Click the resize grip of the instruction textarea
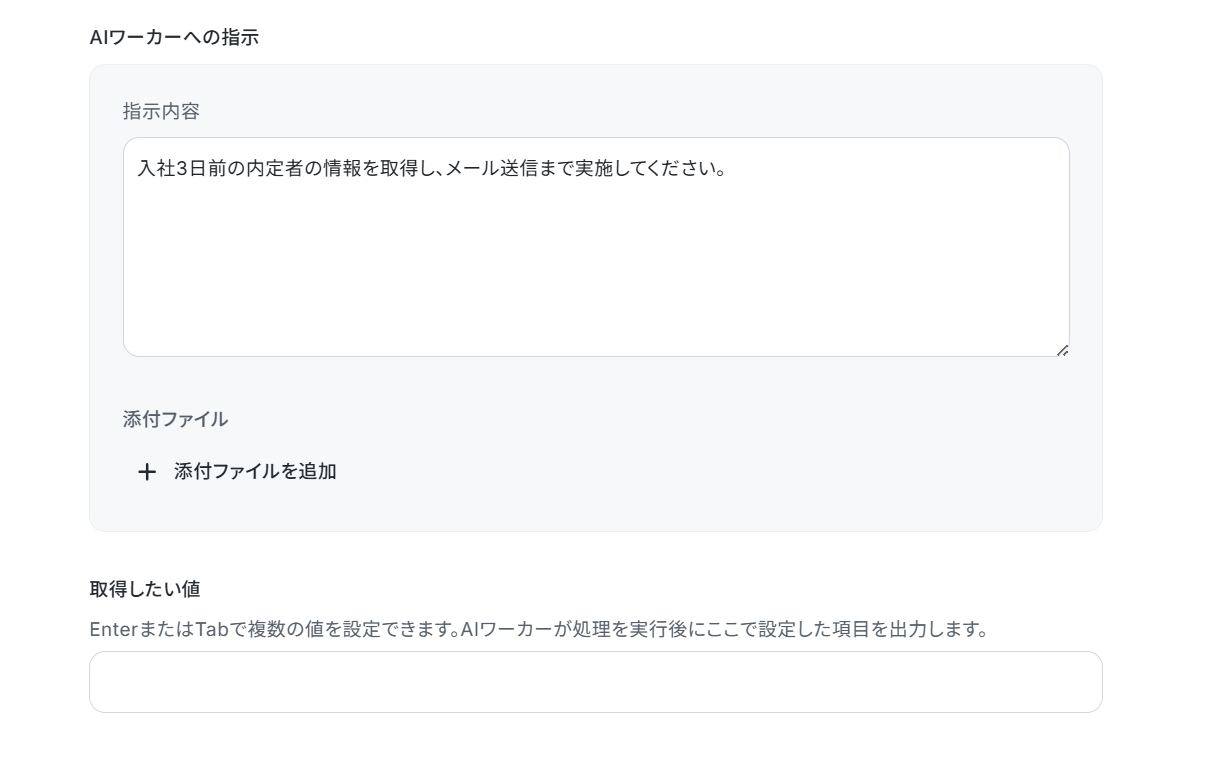Screen dimensions: 1205x758 click(x=1062, y=349)
